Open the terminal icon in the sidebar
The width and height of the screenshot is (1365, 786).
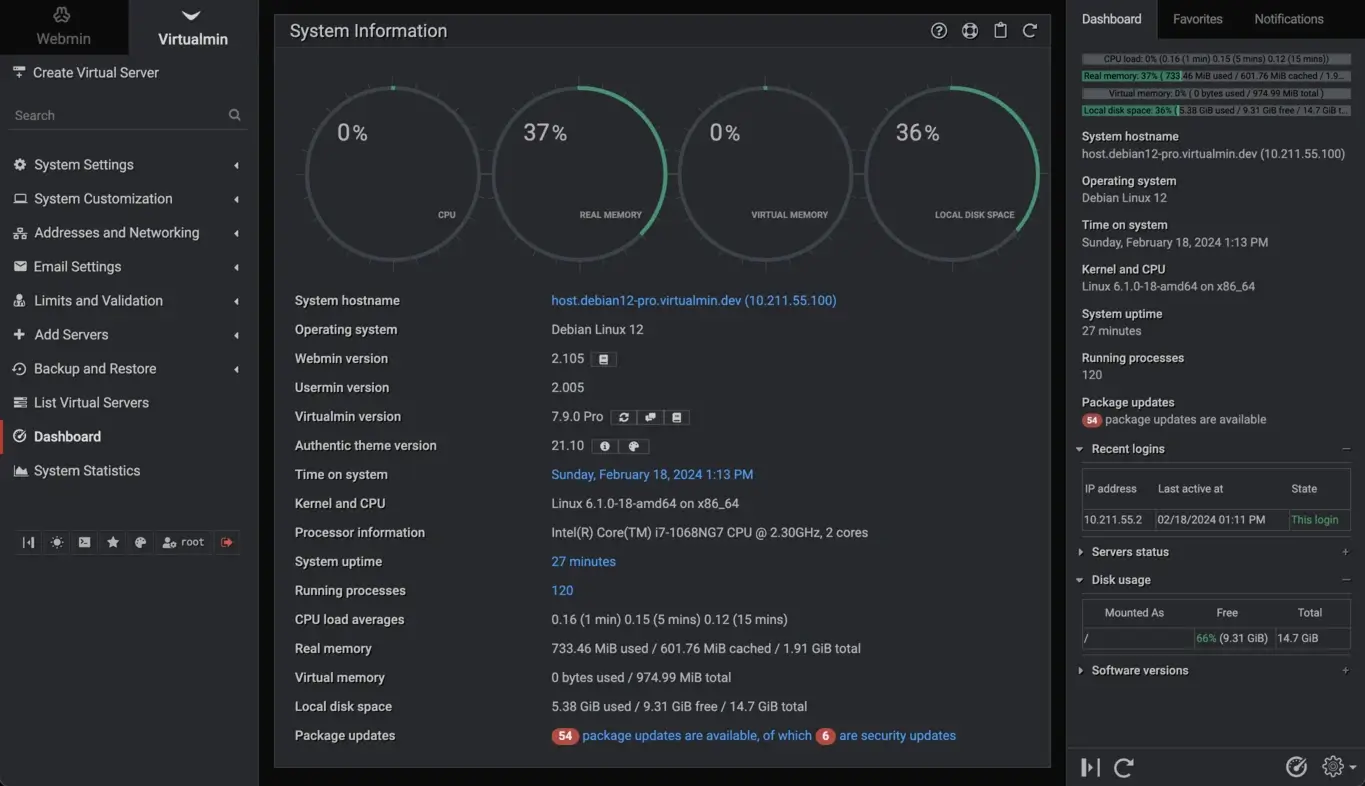click(84, 541)
